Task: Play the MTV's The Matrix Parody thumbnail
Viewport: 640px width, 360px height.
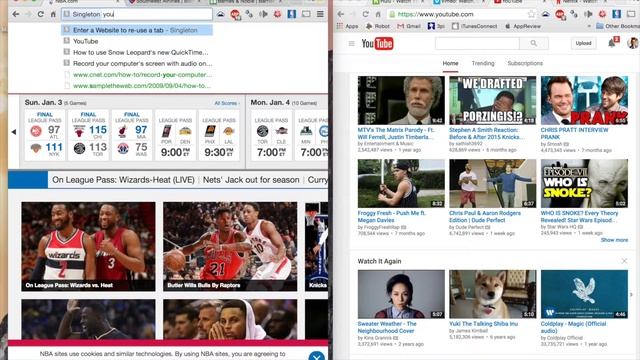Action: click(401, 100)
